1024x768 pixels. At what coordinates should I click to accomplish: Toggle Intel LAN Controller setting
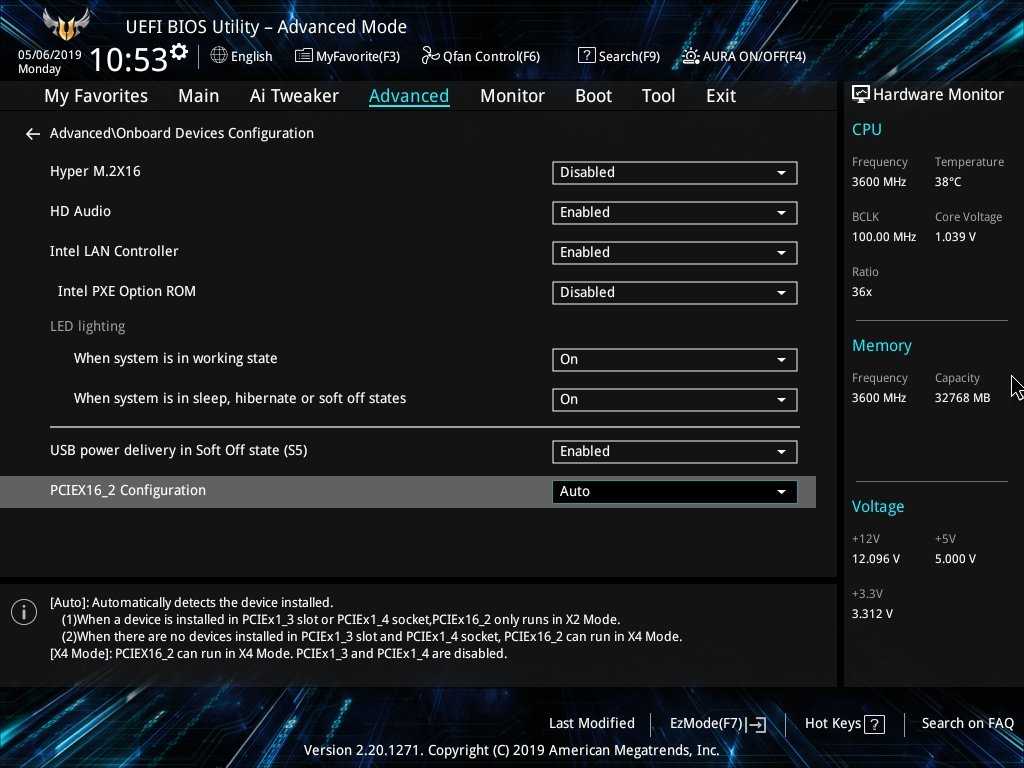pos(674,252)
